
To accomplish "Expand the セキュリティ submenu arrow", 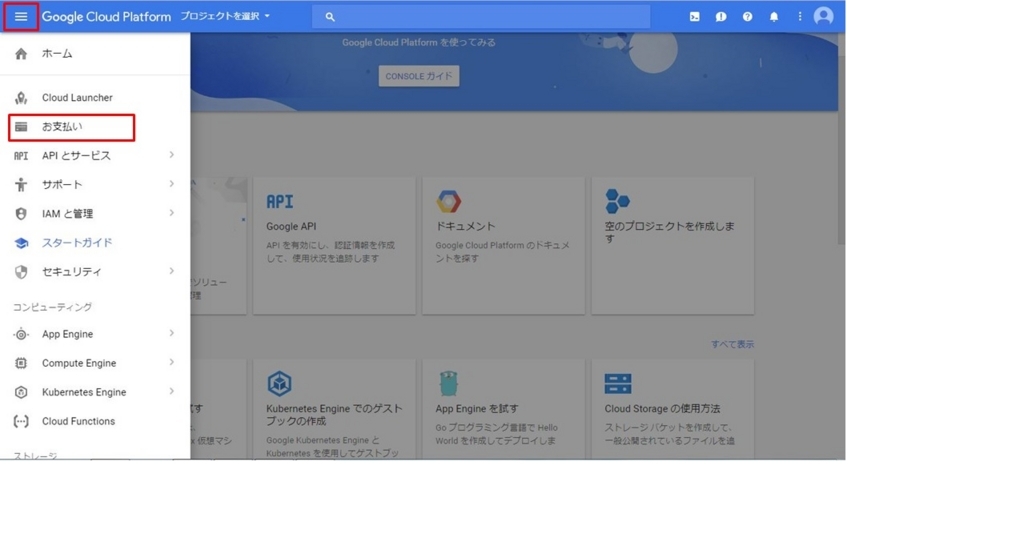I will pyautogui.click(x=172, y=271).
